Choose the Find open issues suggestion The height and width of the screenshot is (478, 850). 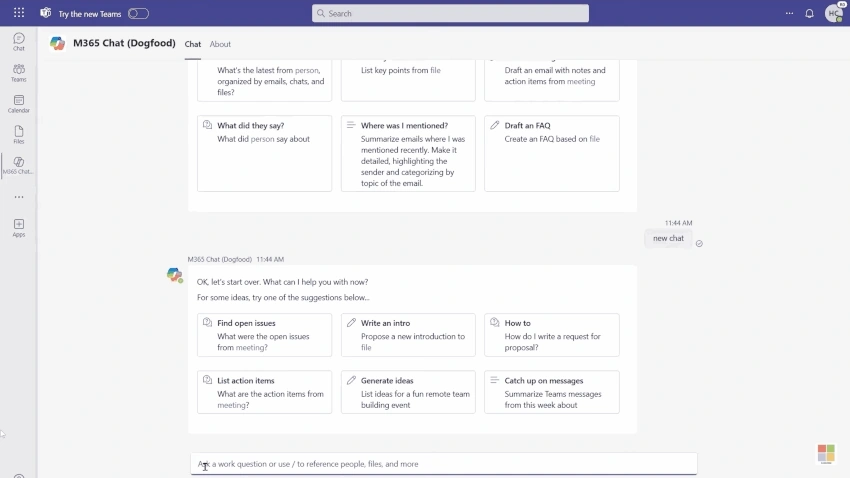pos(265,335)
